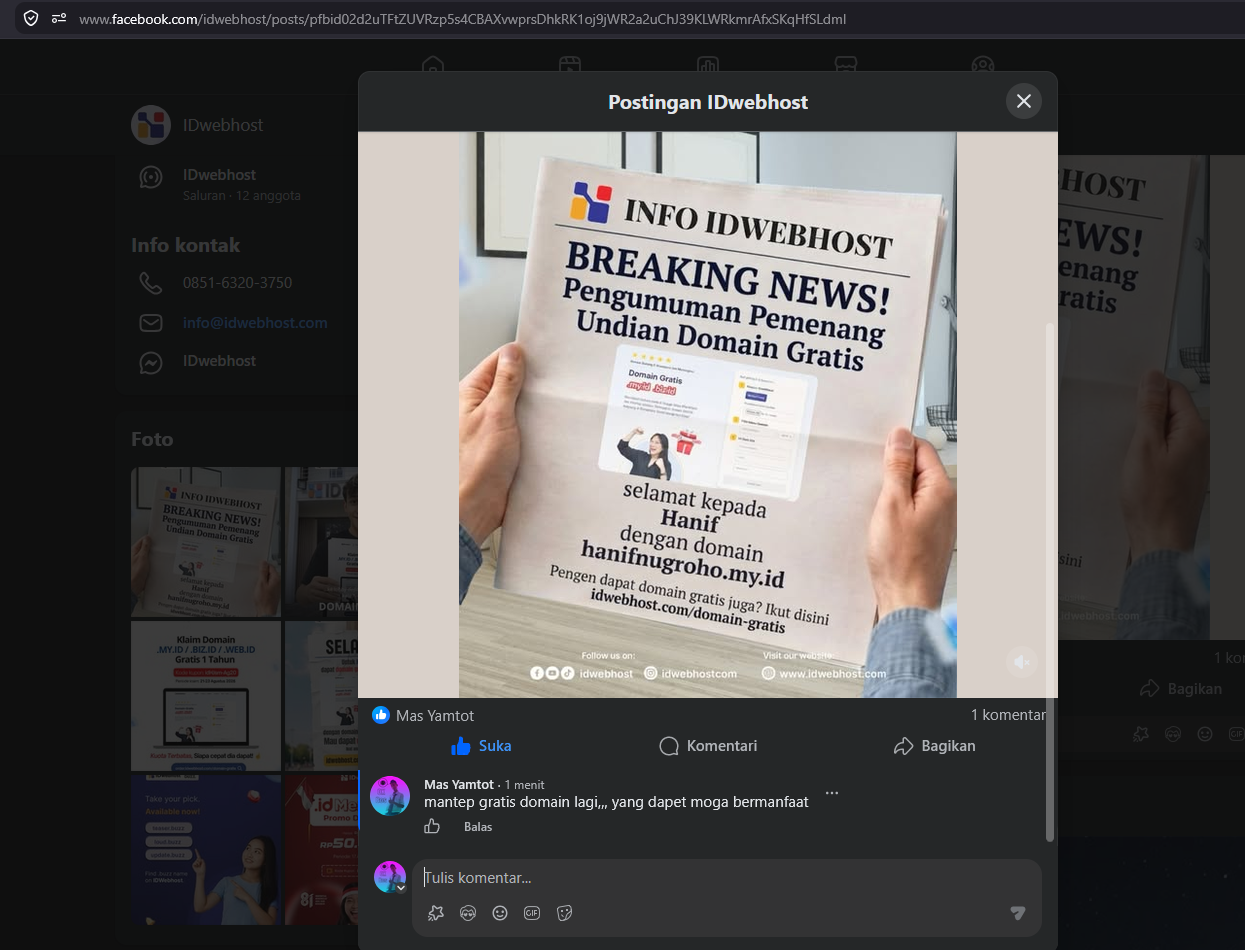1245x950 pixels.
Task: Insert an avatar sticker in the comment box
Action: point(435,913)
